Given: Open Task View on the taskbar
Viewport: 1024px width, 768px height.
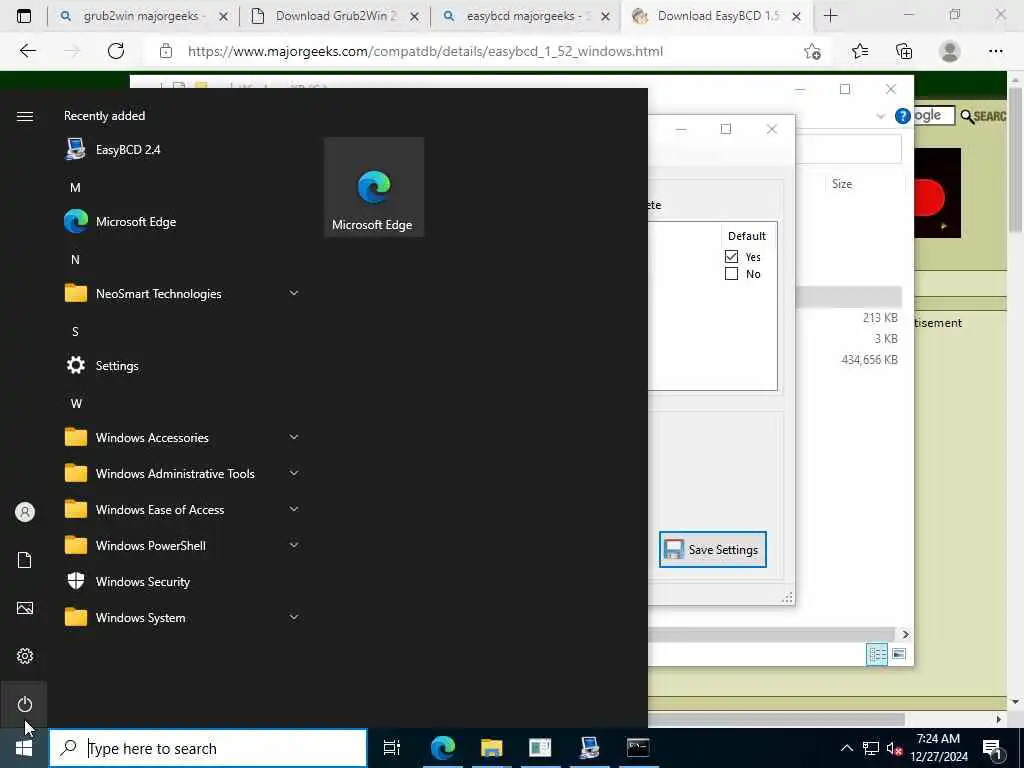Looking at the screenshot, I should (392, 748).
